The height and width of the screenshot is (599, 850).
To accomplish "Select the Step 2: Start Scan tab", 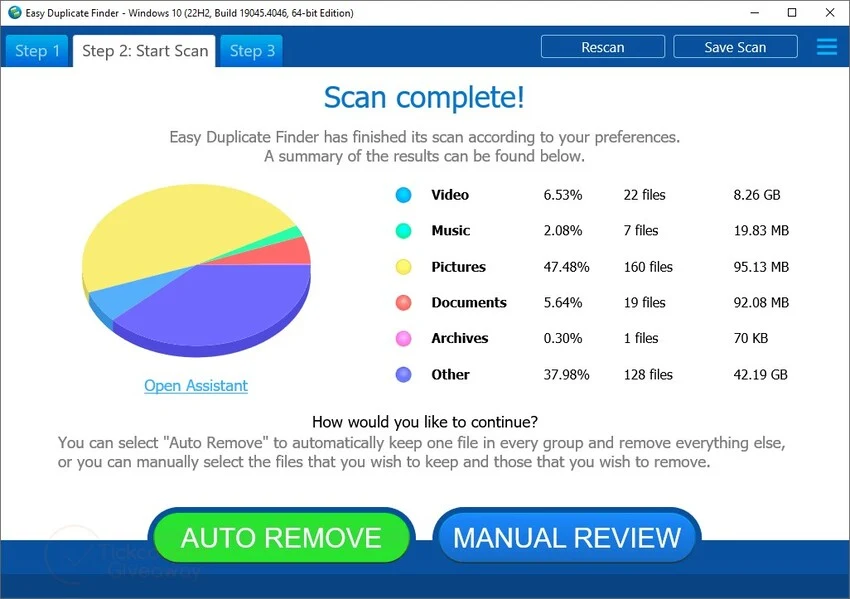I will tap(145, 51).
